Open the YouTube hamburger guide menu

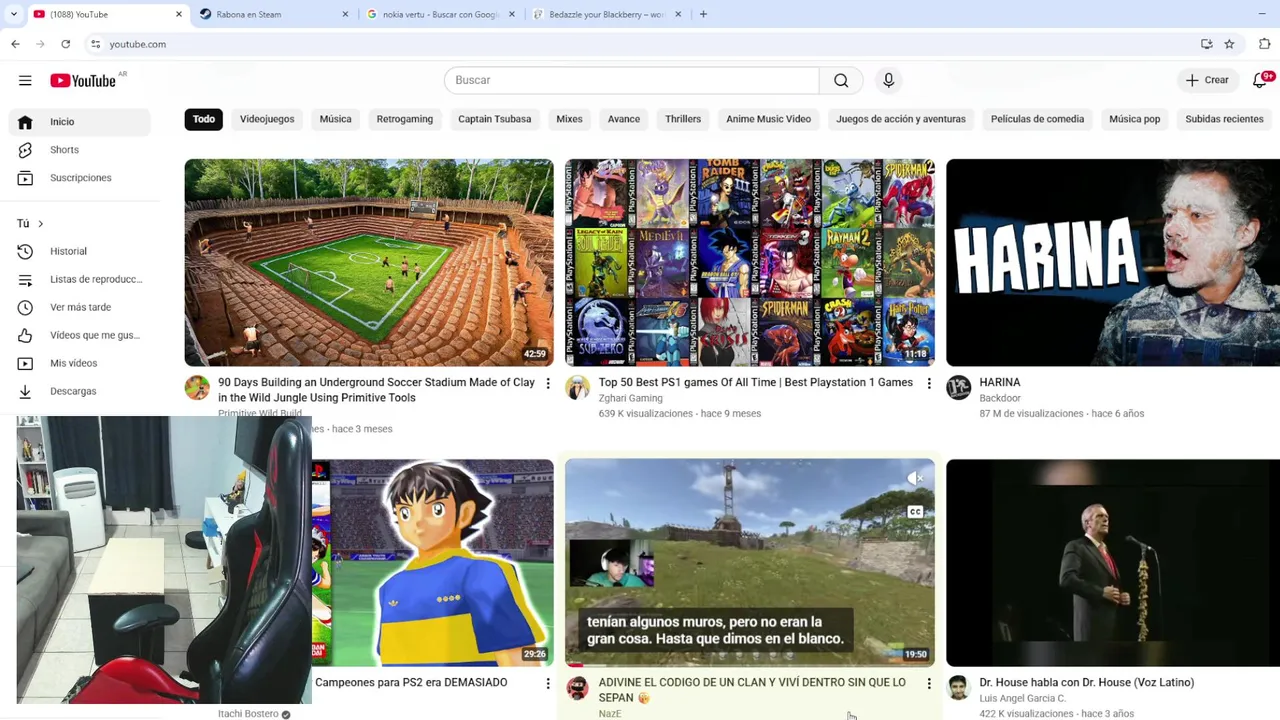pos(25,80)
